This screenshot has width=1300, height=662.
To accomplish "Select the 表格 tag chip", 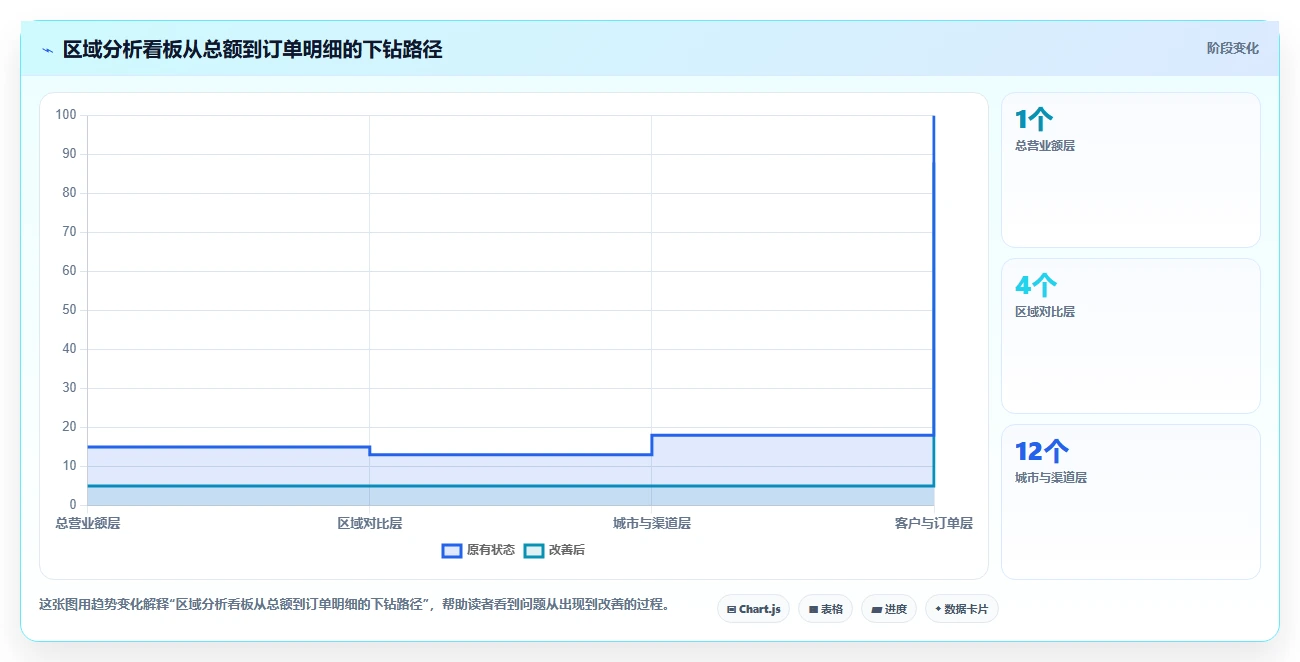I will [825, 609].
